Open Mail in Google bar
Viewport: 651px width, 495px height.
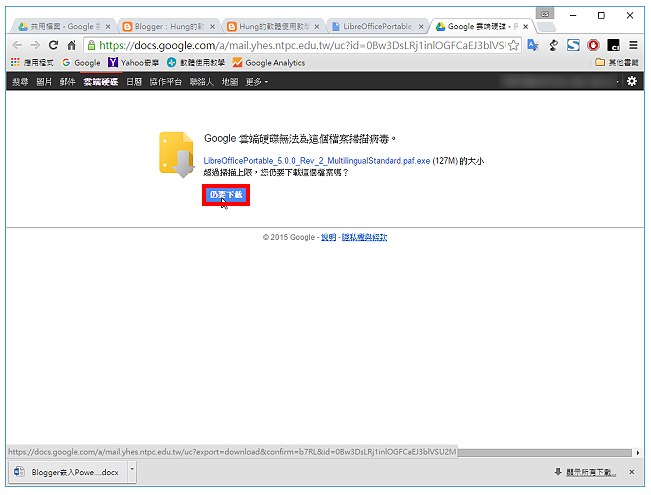(x=67, y=82)
